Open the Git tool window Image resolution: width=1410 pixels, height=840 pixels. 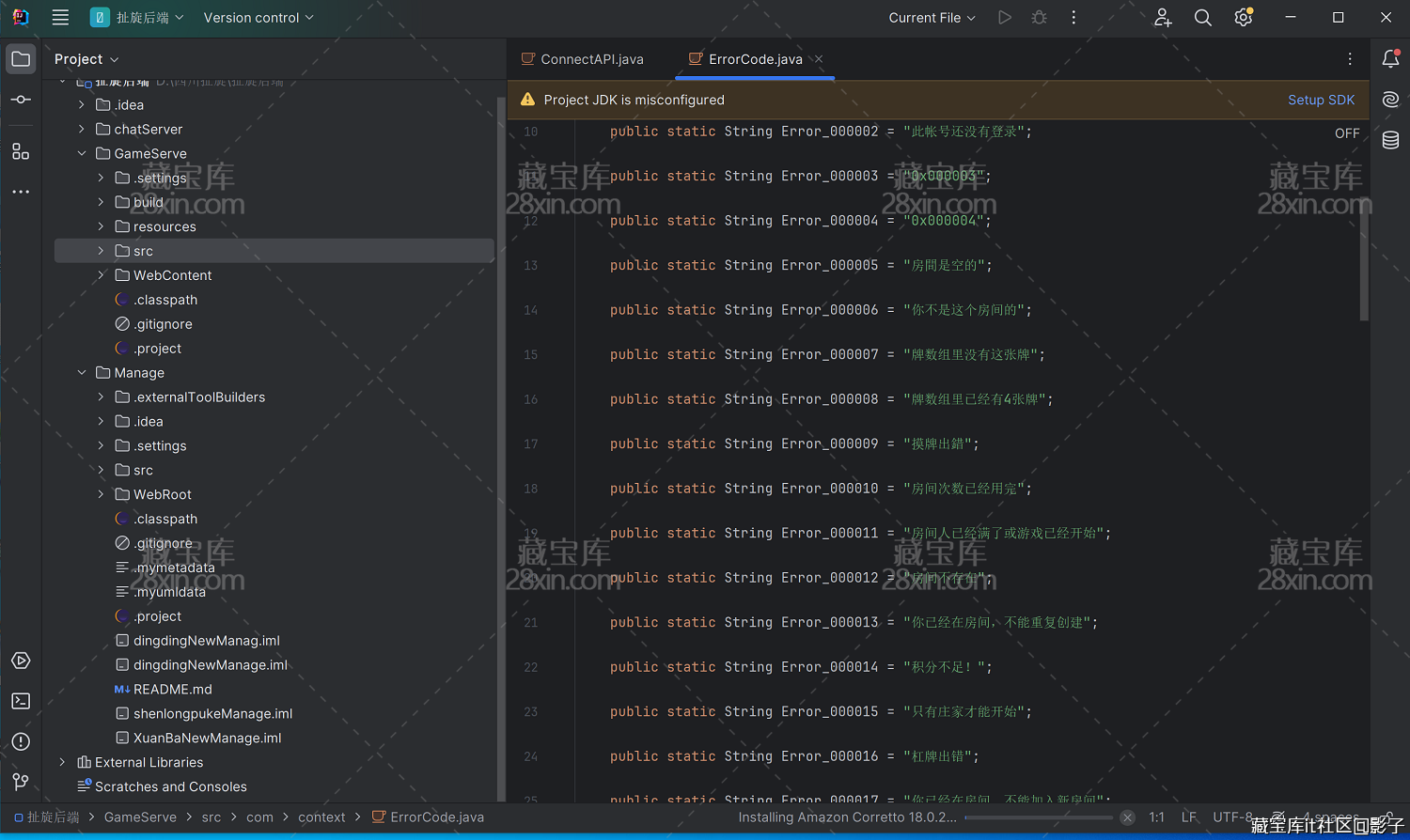(x=21, y=782)
